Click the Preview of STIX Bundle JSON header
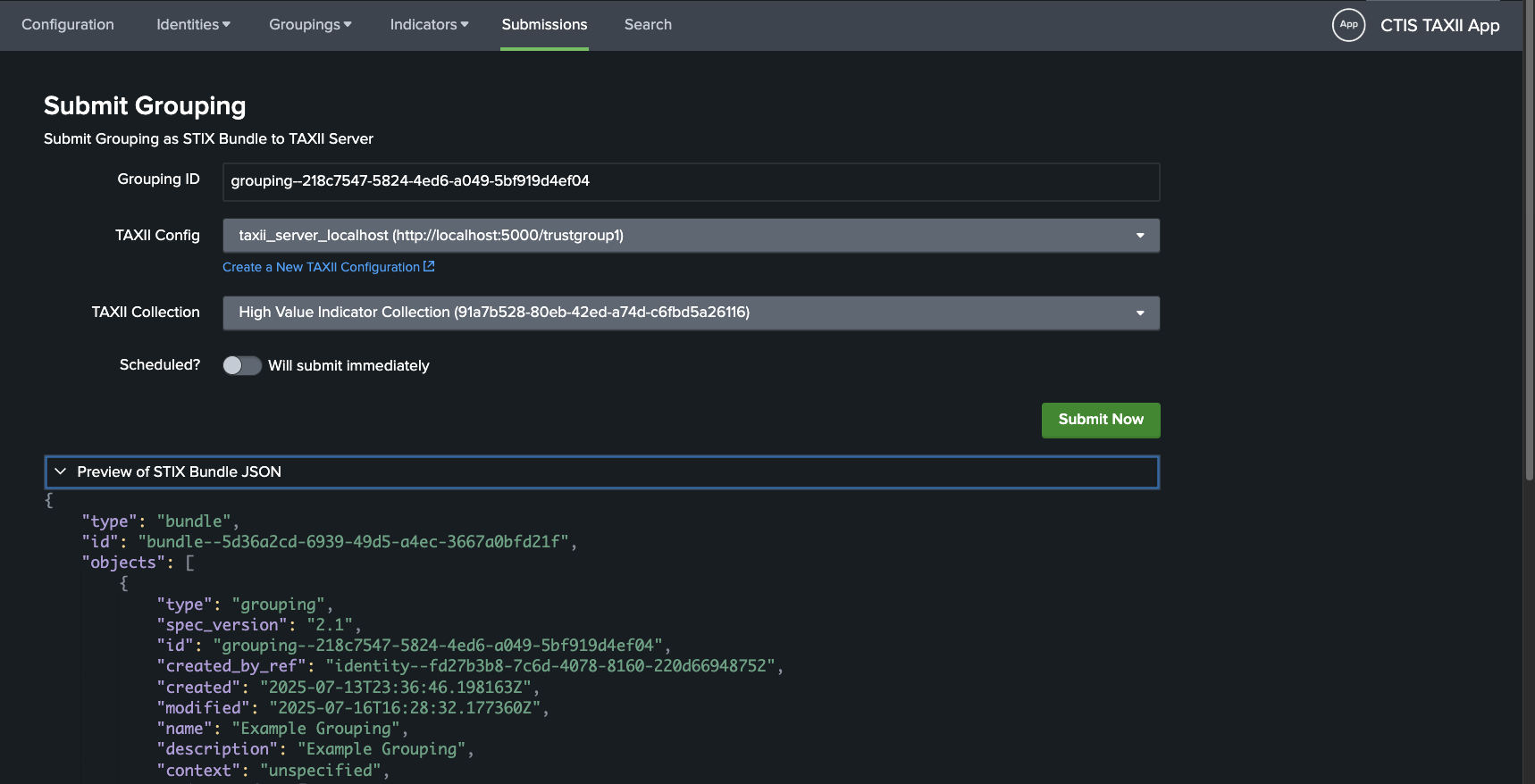This screenshot has height=784, width=1535. point(179,471)
